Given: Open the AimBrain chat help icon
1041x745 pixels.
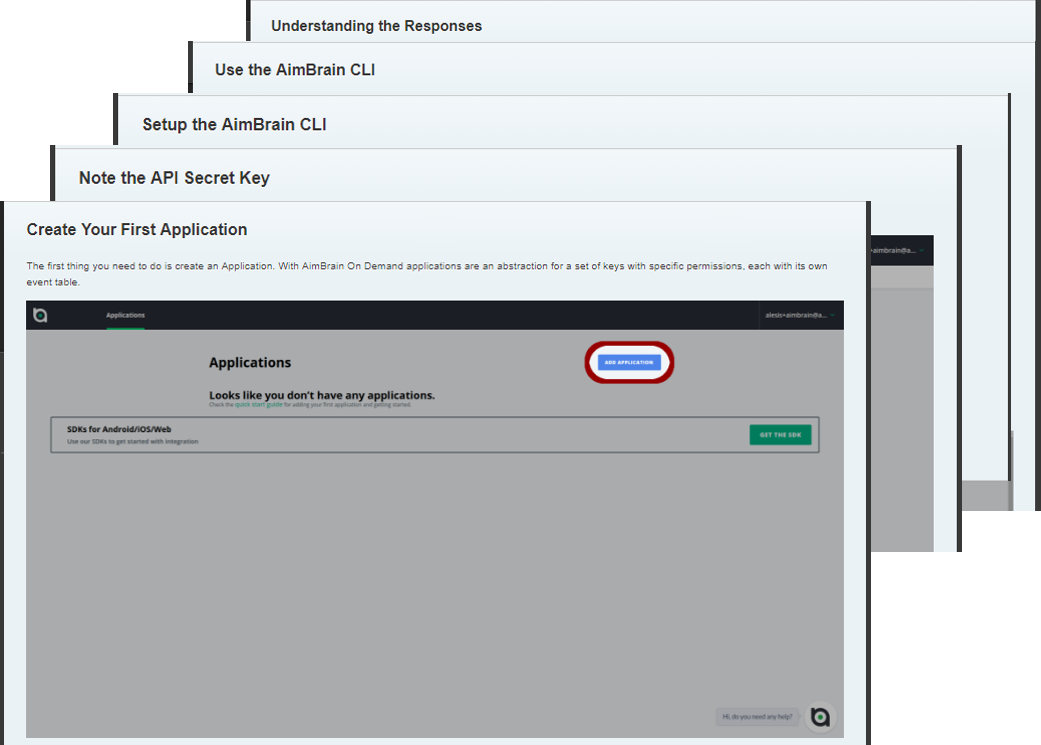Looking at the screenshot, I should click(820, 717).
